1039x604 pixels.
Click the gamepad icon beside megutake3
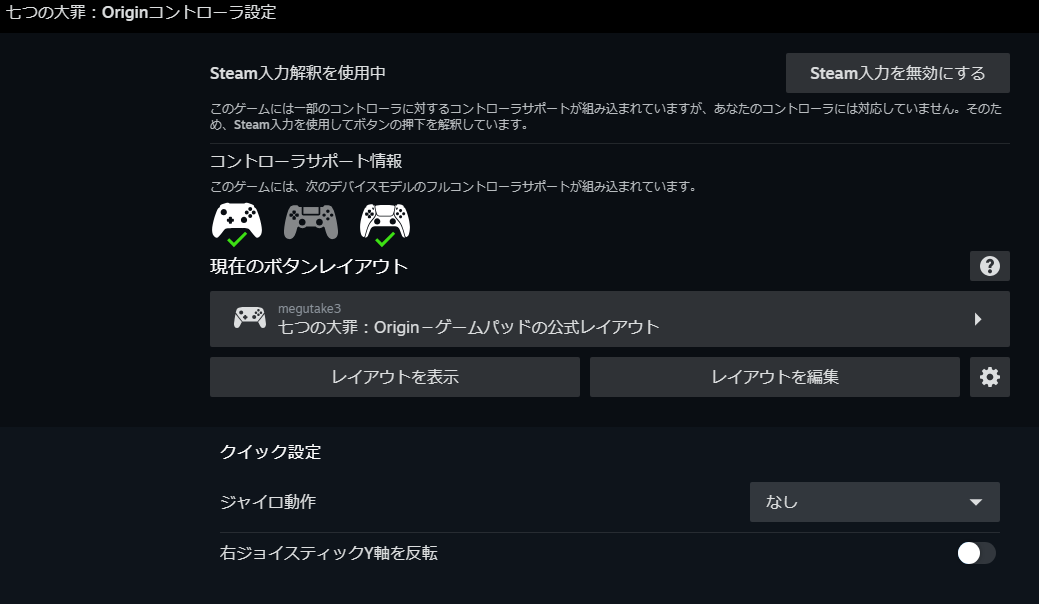250,319
